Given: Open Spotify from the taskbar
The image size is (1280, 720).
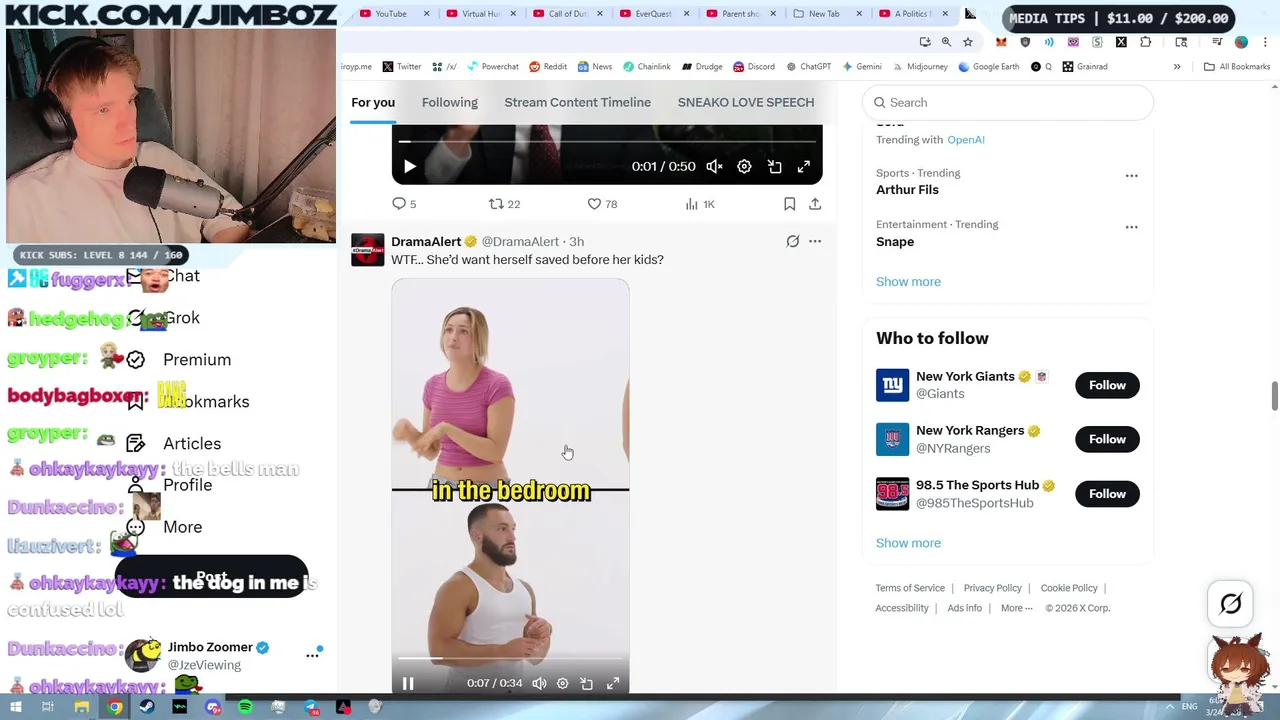Looking at the screenshot, I should 245,708.
